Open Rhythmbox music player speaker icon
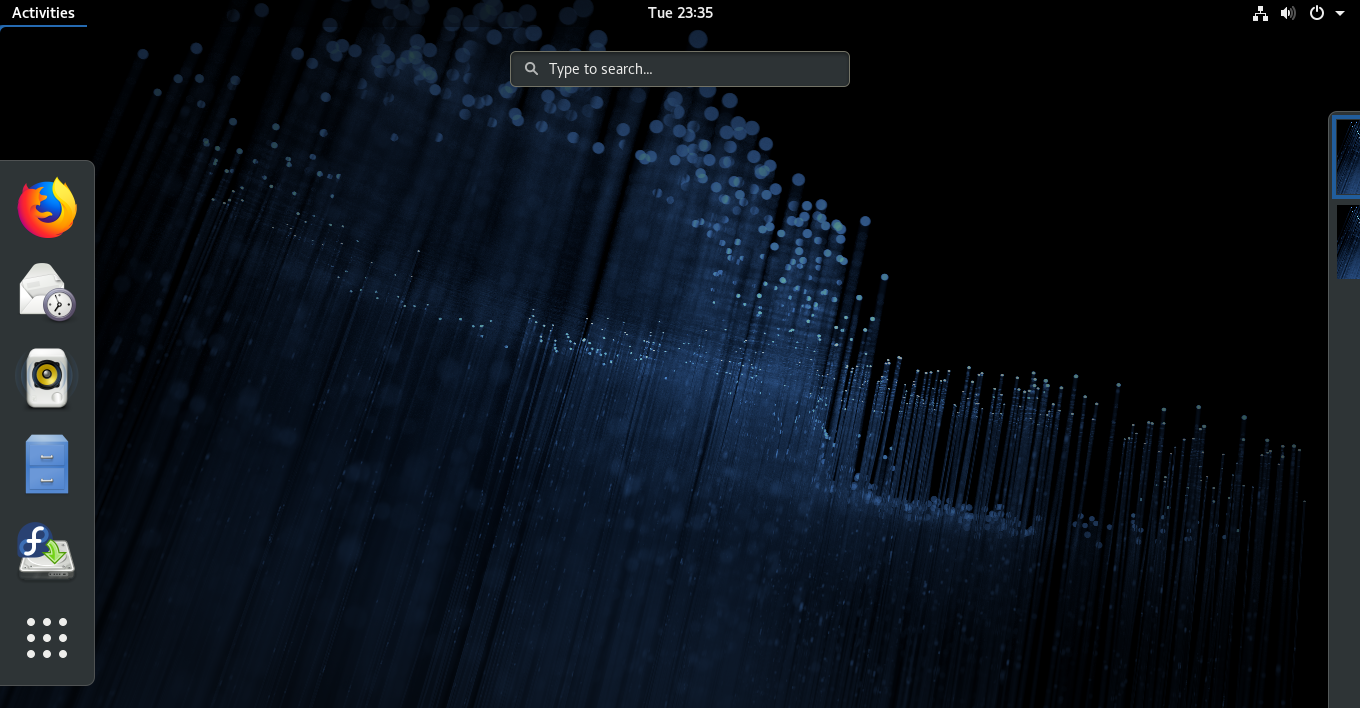Image resolution: width=1360 pixels, height=708 pixels. coord(47,378)
